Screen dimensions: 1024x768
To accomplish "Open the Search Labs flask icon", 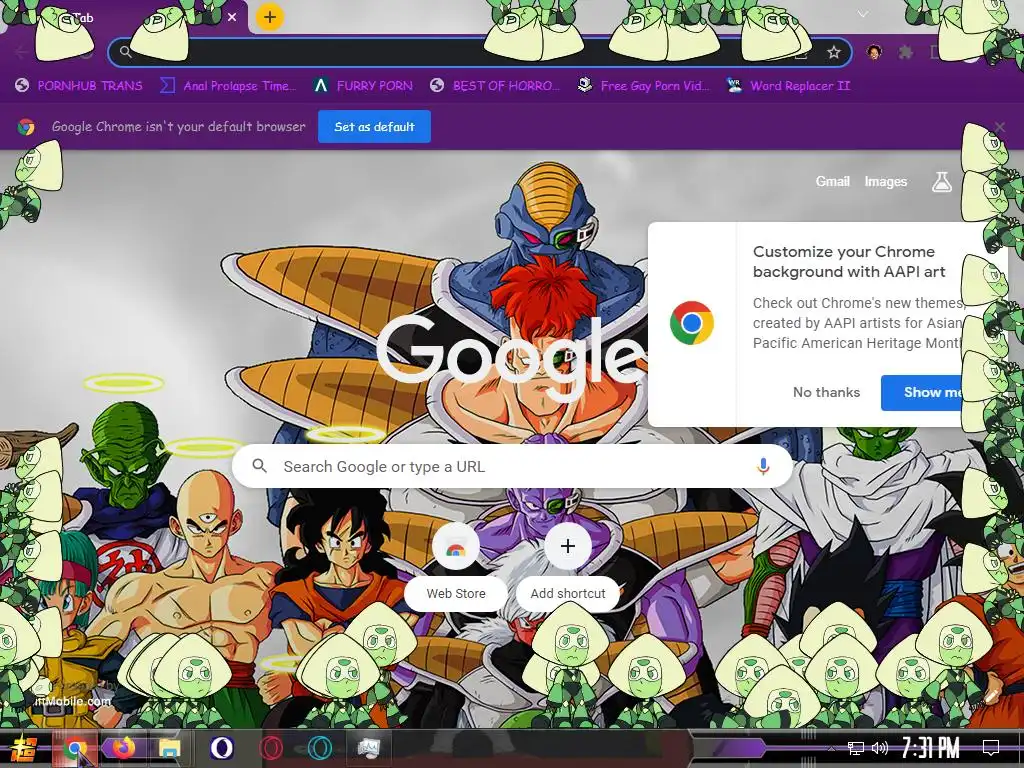I will click(x=941, y=182).
